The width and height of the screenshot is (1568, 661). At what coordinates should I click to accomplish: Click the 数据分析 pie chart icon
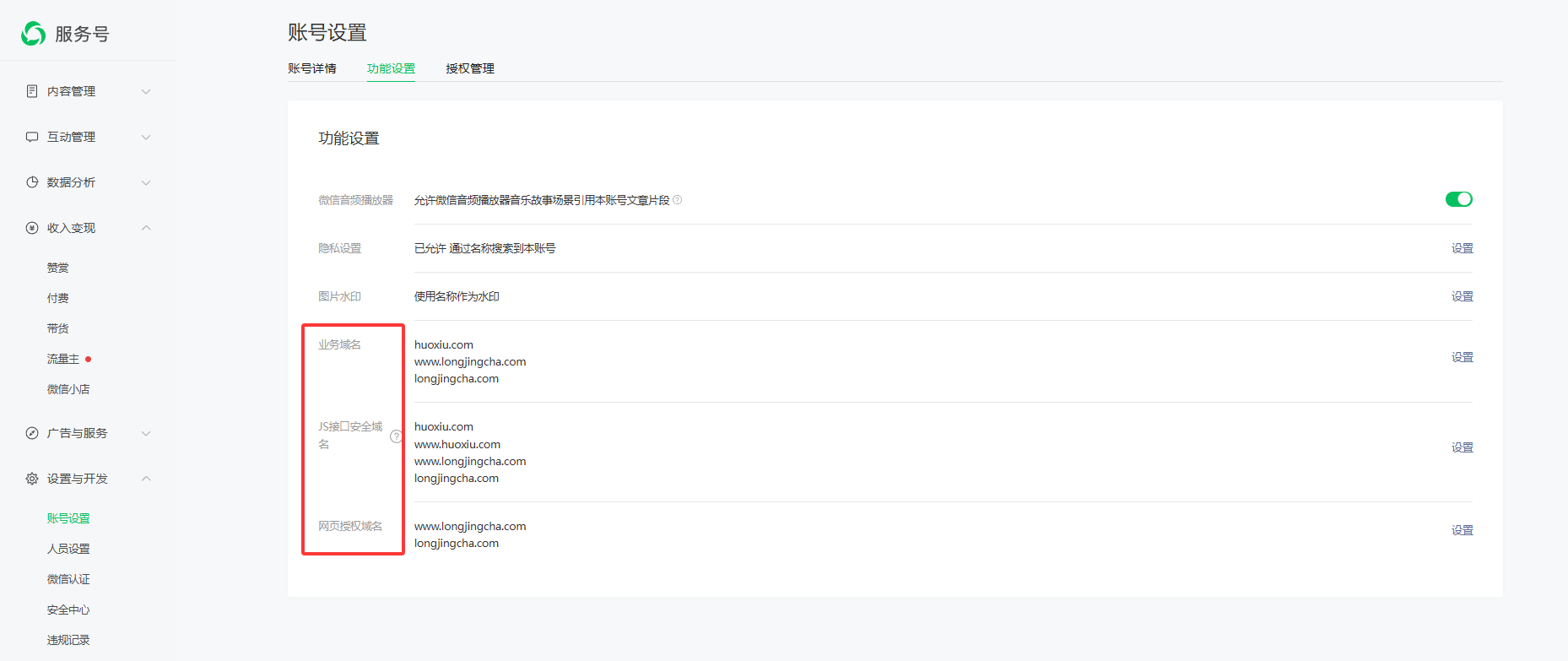(32, 182)
